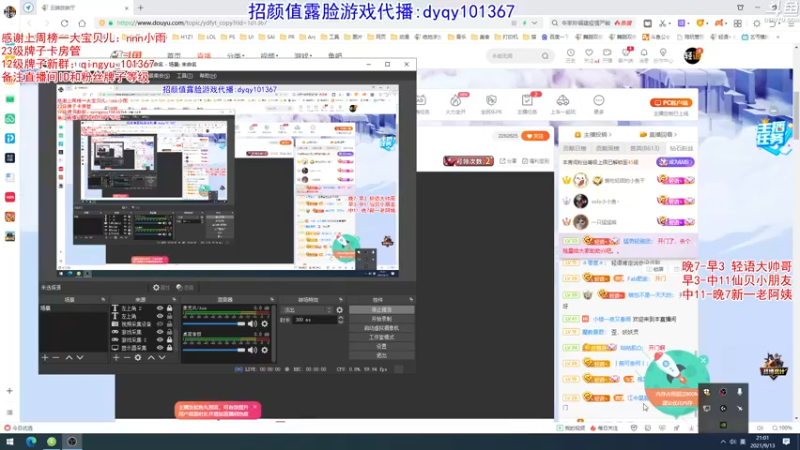This screenshot has width=800, height=450.
Task: Move source up in Sources dock
Action: (x=151, y=358)
